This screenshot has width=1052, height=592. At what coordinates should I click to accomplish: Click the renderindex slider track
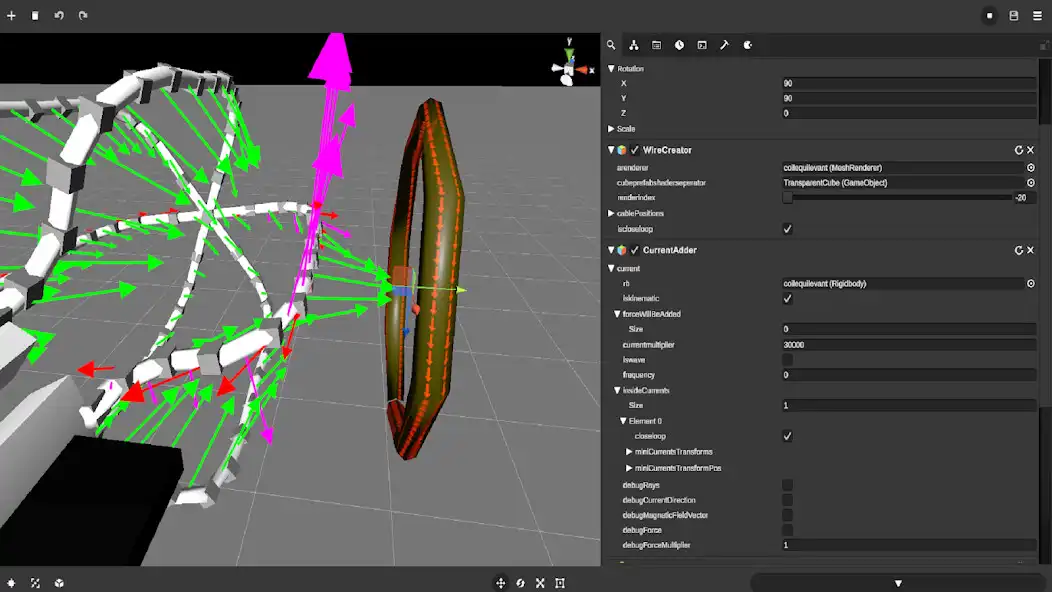click(x=900, y=198)
